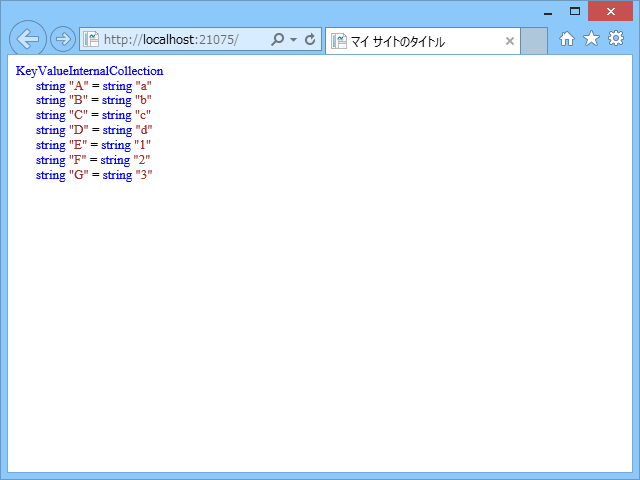Click the search magnifier in address bar
This screenshot has height=480, width=640.
pyautogui.click(x=278, y=39)
